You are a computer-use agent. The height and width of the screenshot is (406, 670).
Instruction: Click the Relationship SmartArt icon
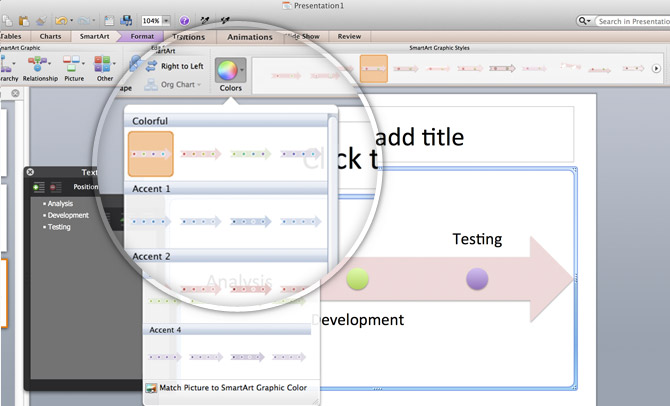click(38, 64)
